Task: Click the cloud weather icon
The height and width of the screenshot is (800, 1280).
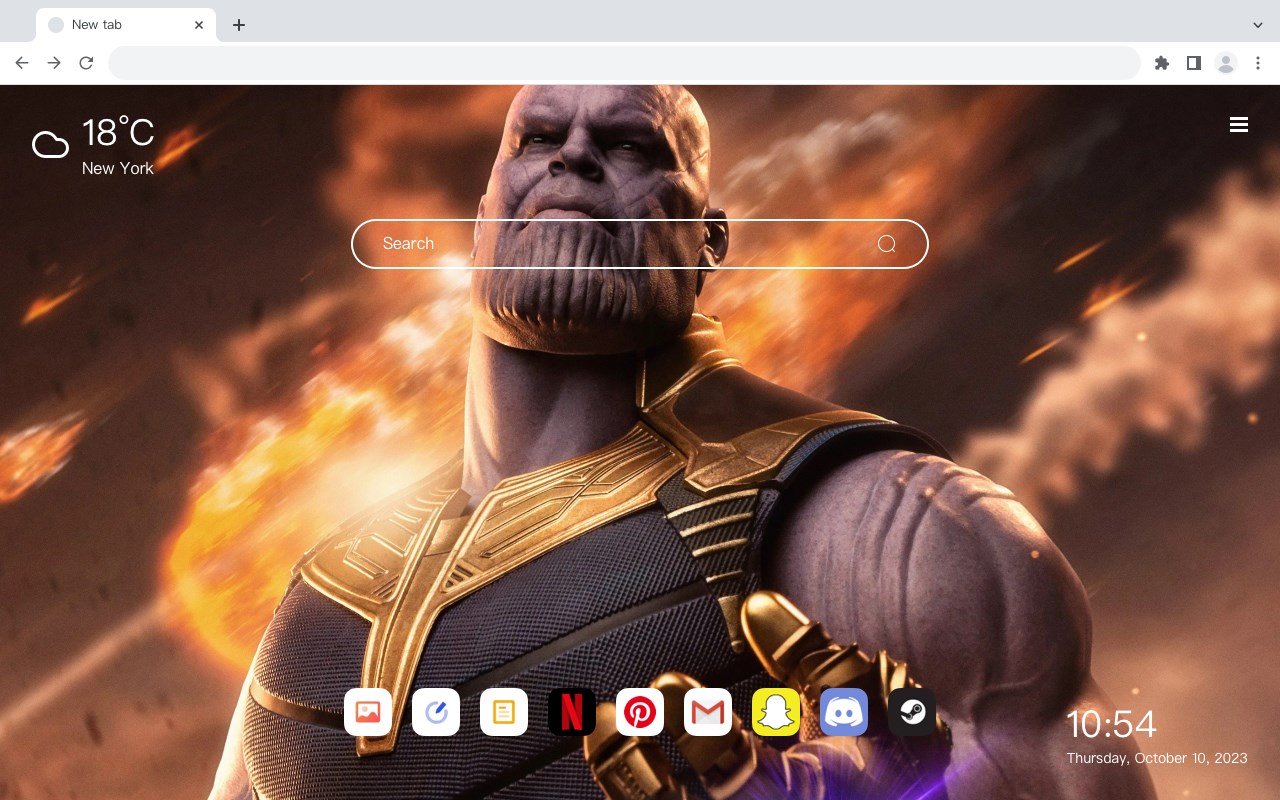Action: [50, 145]
